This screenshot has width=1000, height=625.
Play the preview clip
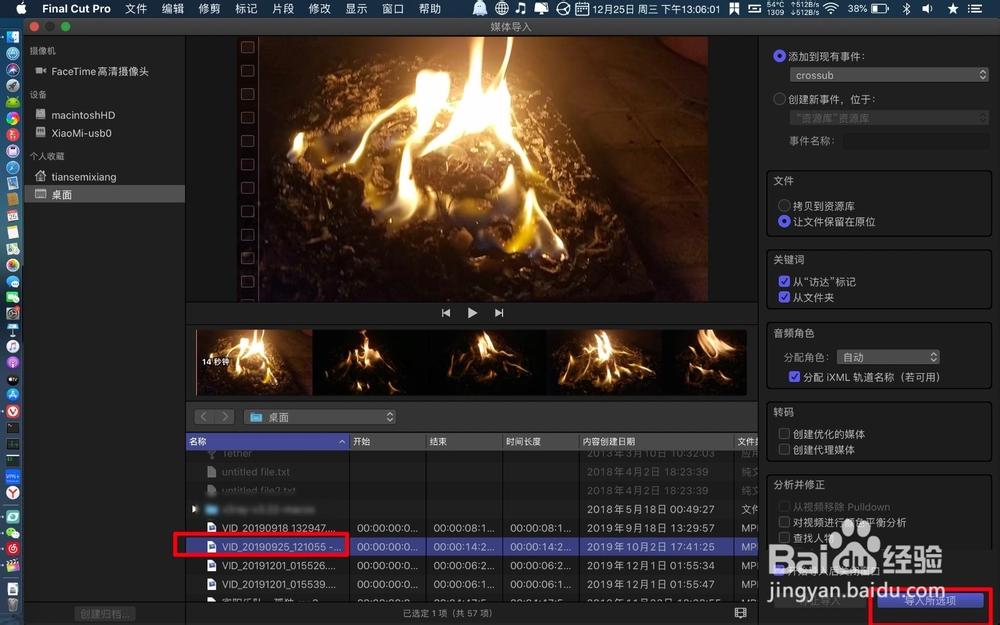(x=472, y=312)
